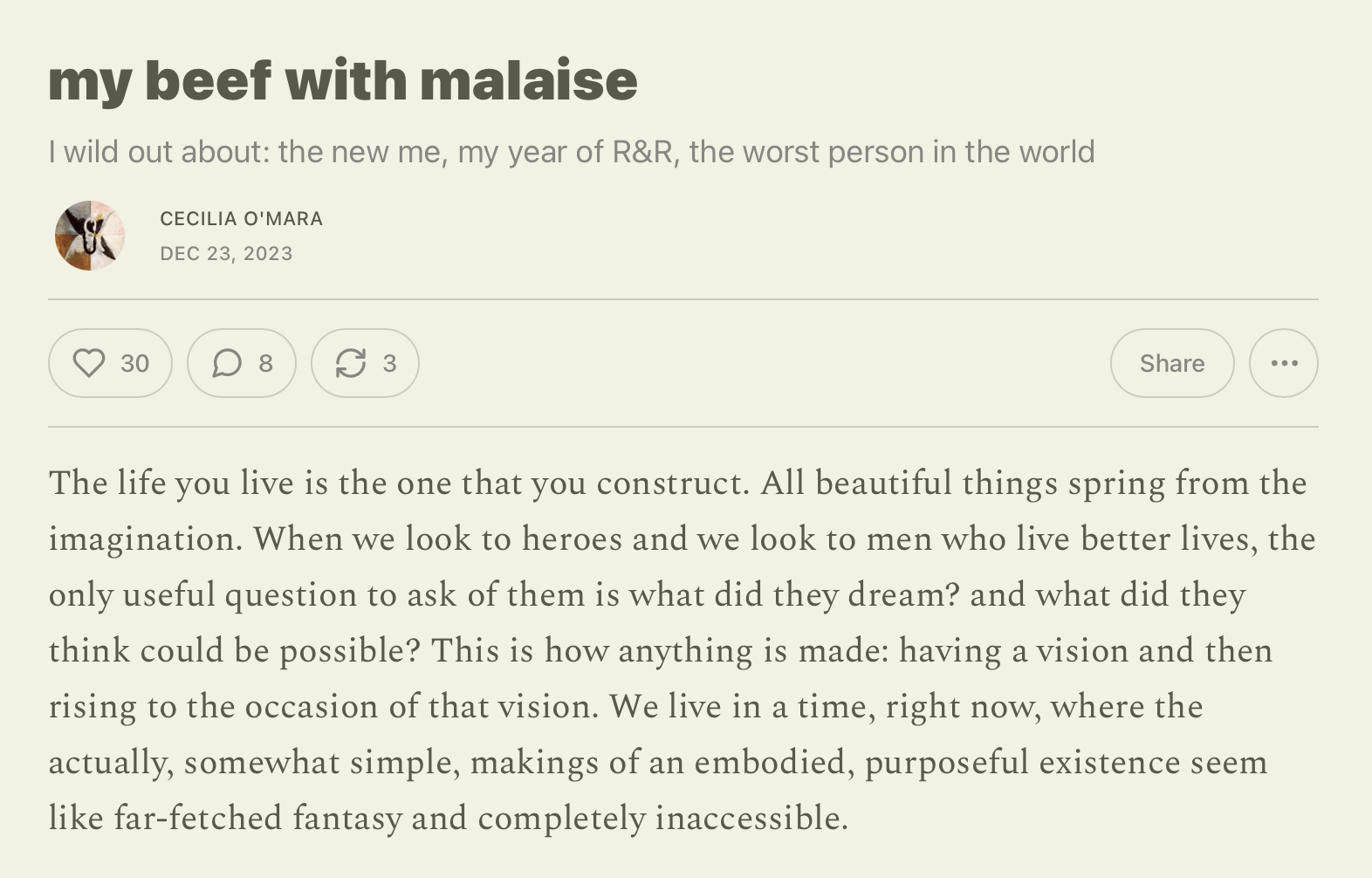Open Cecilia O'Mara's avatar image
This screenshot has height=878, width=1372.
click(x=90, y=236)
